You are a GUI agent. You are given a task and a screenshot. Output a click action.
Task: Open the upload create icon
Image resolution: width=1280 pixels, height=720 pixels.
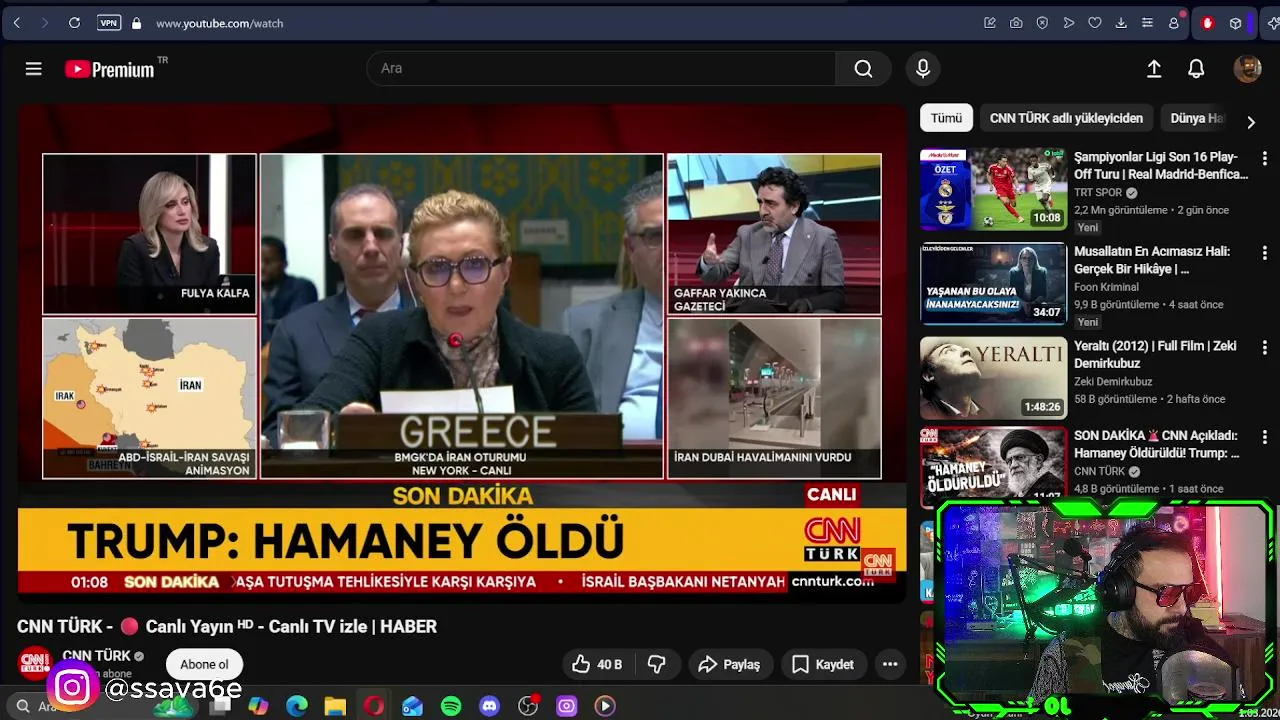pos(1154,68)
